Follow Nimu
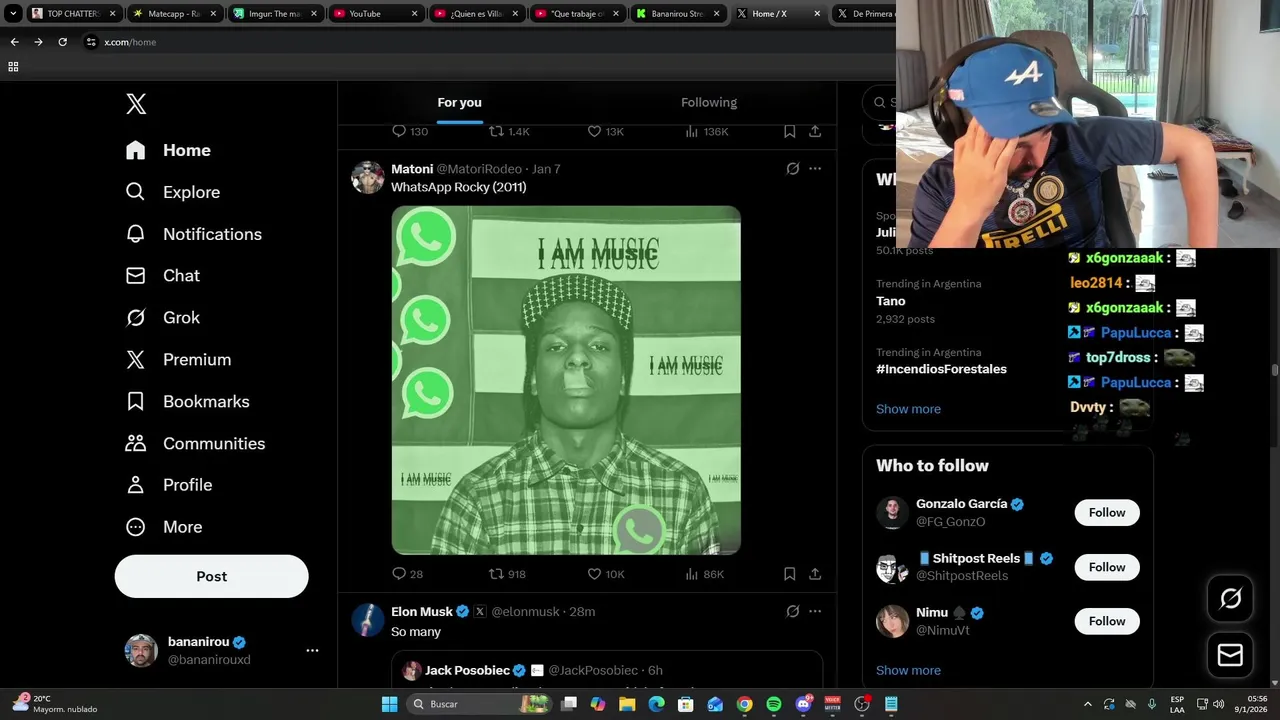Image resolution: width=1280 pixels, height=720 pixels. tap(1106, 621)
